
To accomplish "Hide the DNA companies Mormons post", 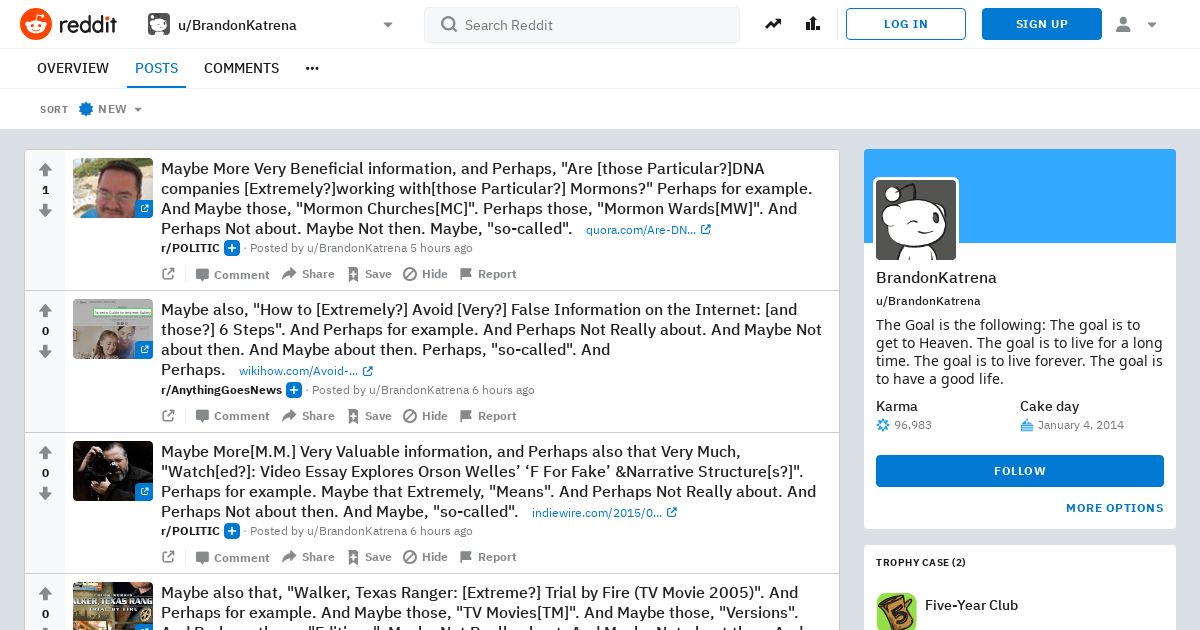I will (425, 274).
